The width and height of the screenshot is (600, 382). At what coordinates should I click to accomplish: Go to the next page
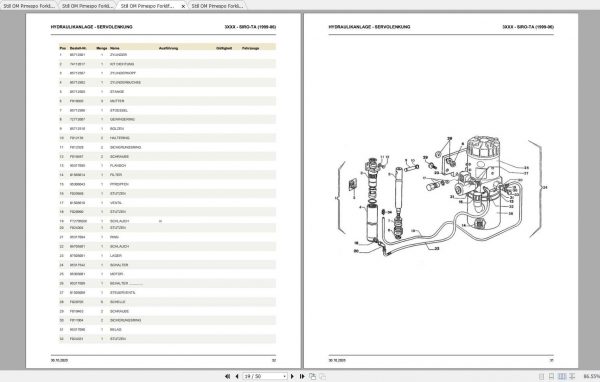click(x=292, y=376)
